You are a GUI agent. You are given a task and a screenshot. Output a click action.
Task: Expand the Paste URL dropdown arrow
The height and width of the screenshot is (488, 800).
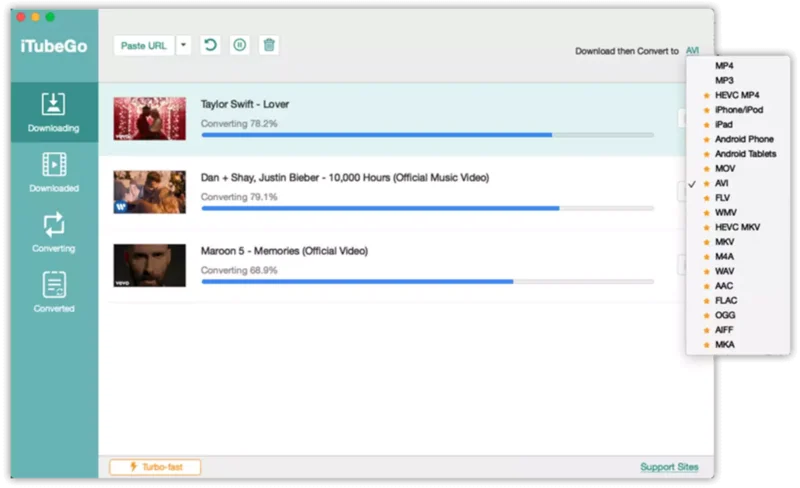[183, 45]
